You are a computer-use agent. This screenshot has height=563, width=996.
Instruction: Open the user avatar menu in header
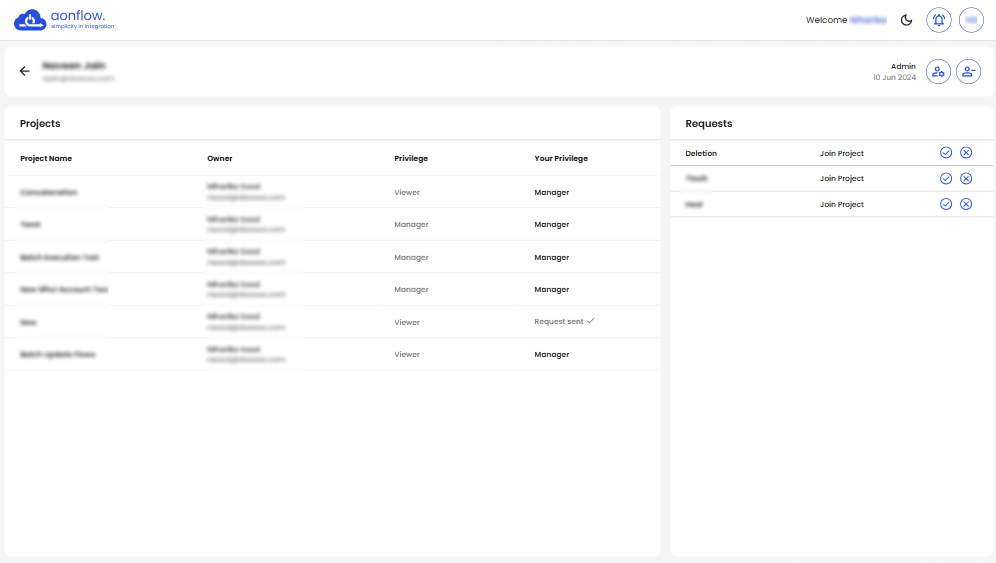(x=971, y=20)
